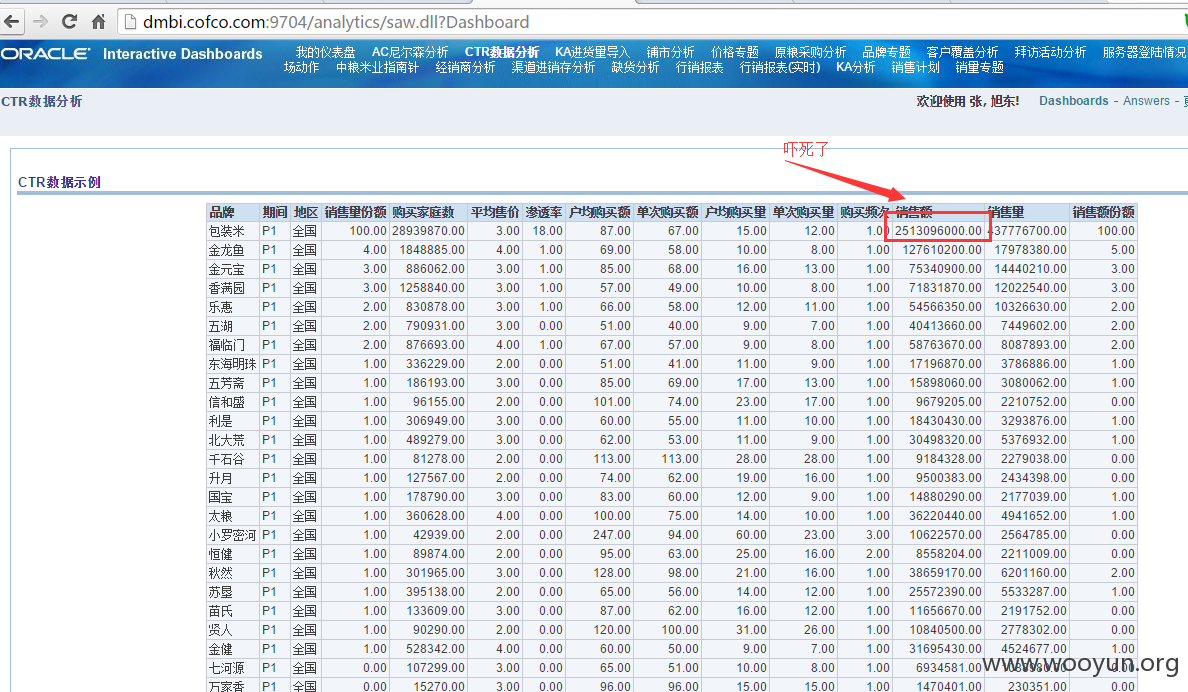
Task: Click the 期间 column header
Action: 274,212
